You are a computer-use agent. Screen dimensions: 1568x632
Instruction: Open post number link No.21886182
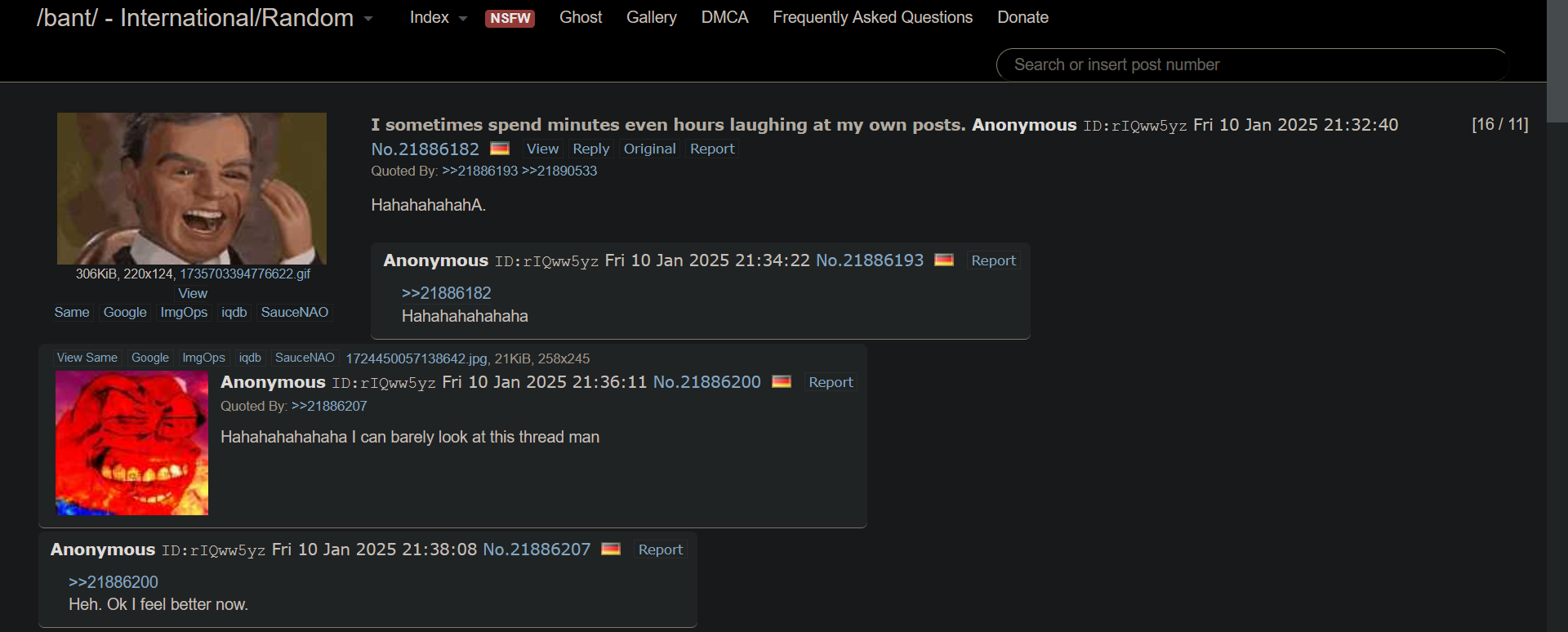click(x=425, y=149)
